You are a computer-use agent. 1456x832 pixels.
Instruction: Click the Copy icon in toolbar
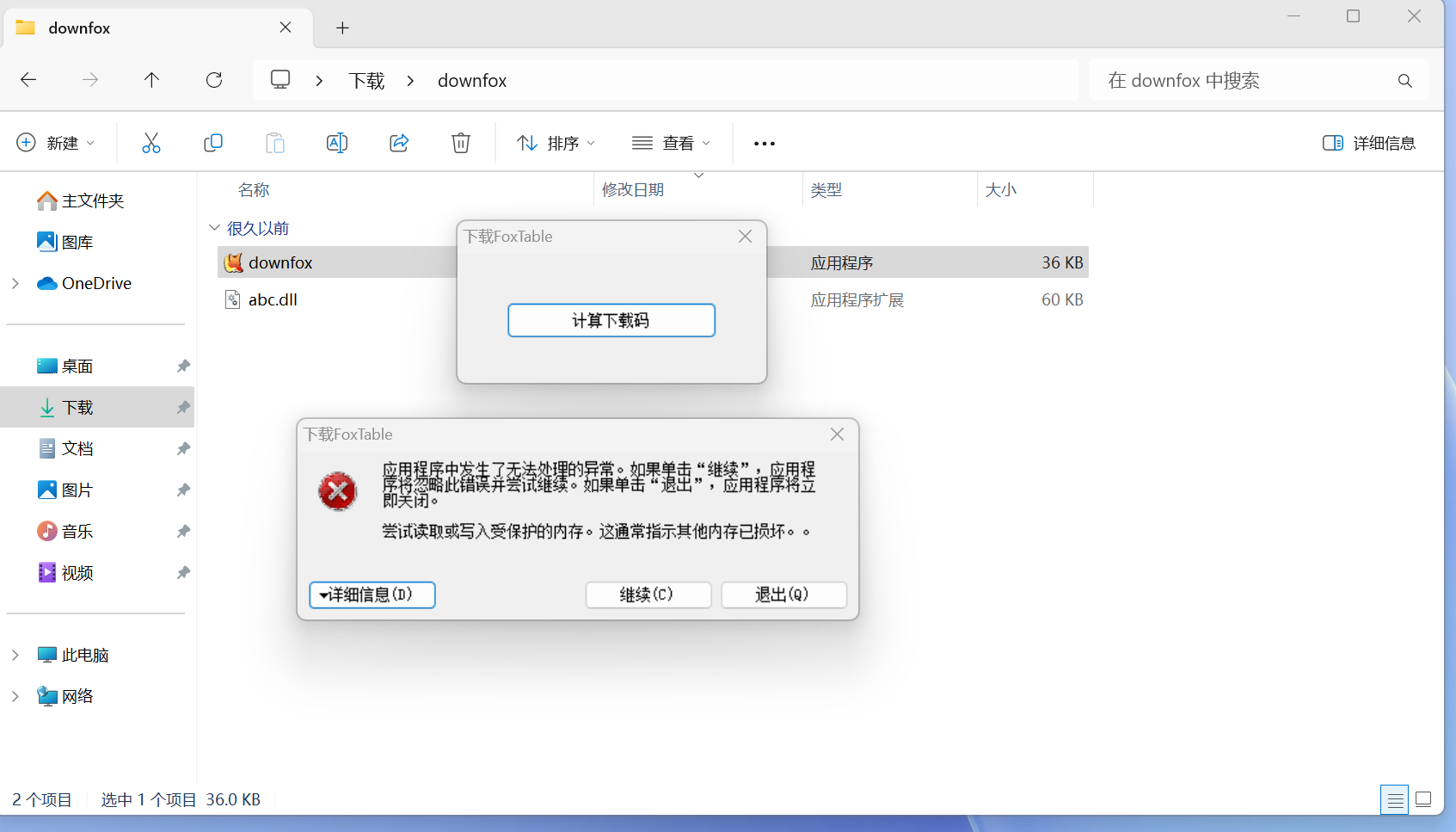(213, 143)
